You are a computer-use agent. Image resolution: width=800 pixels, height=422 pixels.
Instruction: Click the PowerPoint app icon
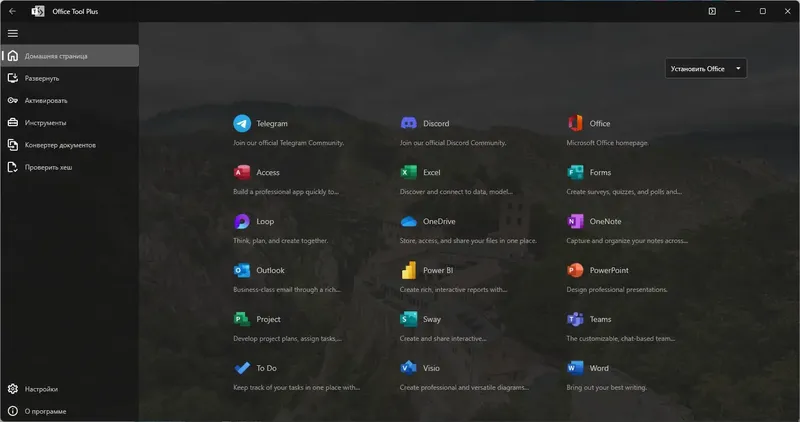coord(576,270)
